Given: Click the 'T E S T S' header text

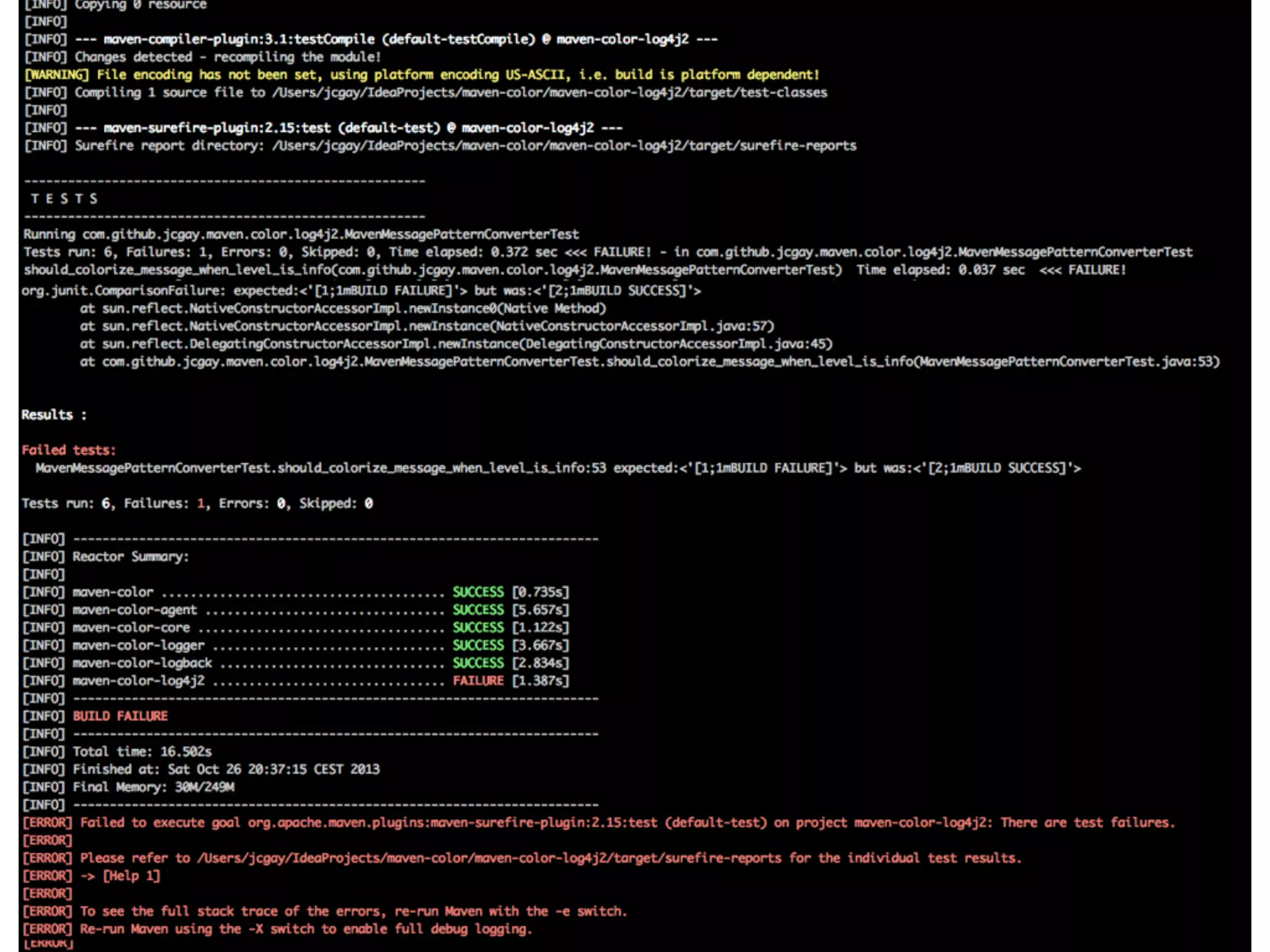Looking at the screenshot, I should click(64, 199).
